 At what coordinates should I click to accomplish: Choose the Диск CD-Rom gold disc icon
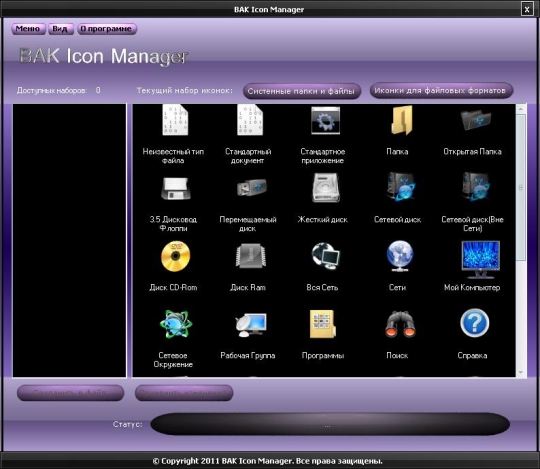(175, 256)
